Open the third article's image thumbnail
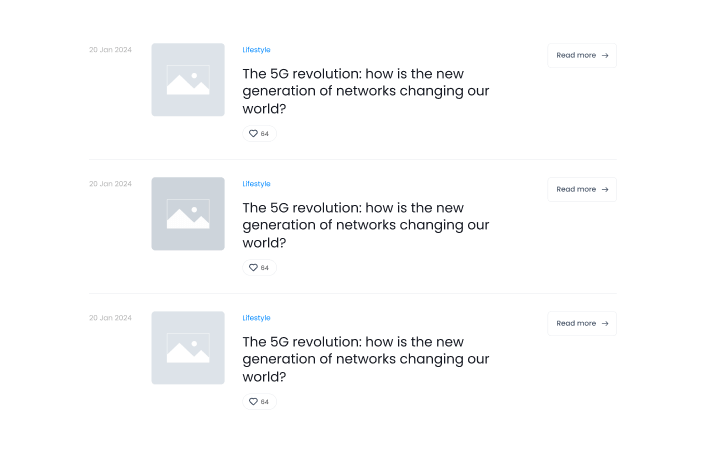 pos(188,348)
